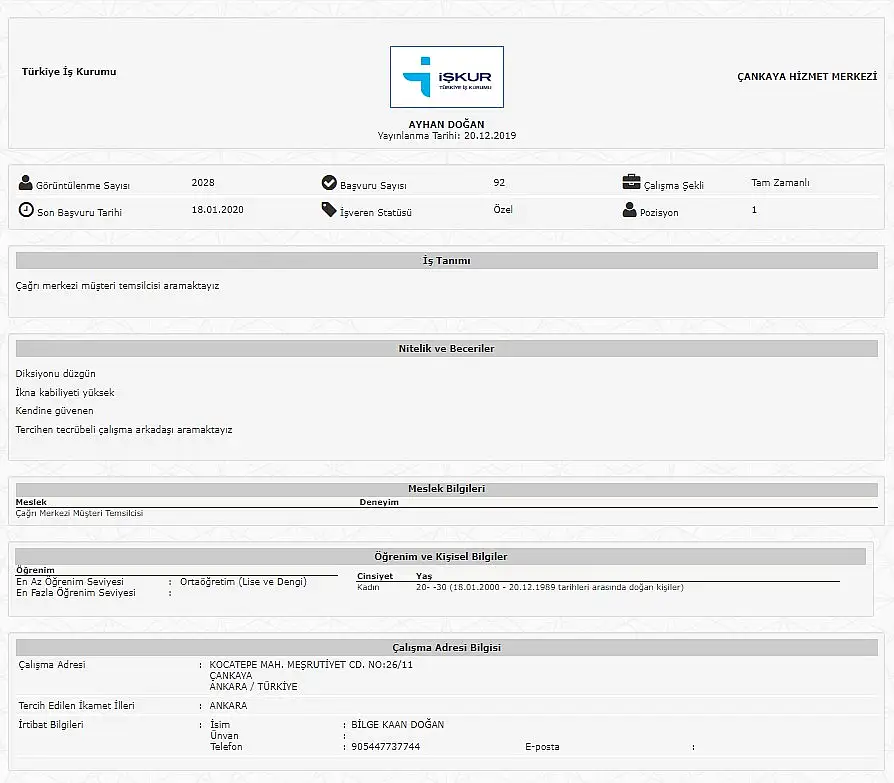Click the Çalışma Adresi label
This screenshot has height=783, width=894.
coord(52,664)
